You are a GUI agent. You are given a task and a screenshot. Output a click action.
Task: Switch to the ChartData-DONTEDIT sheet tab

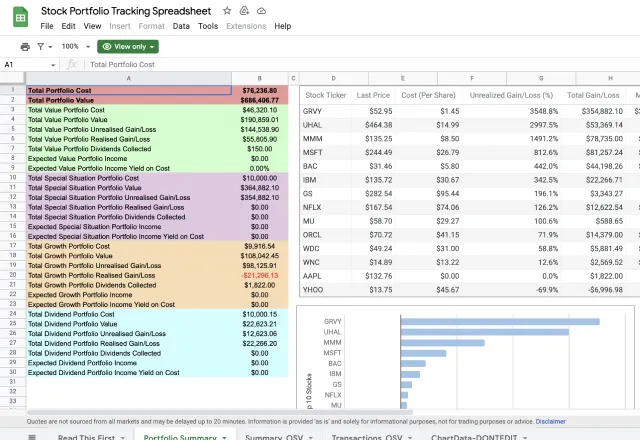474,437
